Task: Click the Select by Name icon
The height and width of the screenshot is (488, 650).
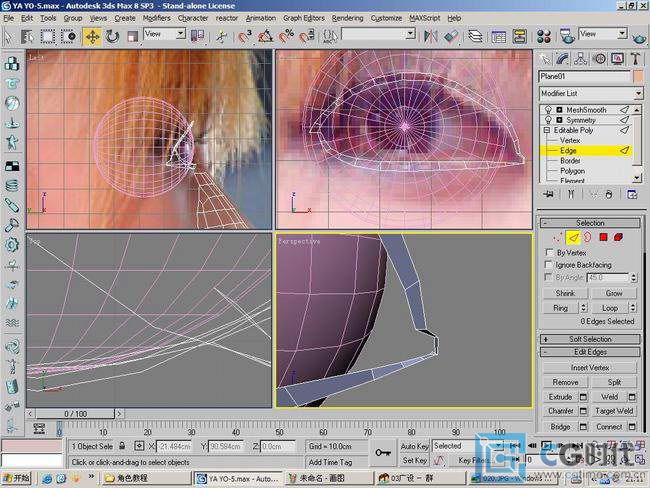Action: click(28, 36)
